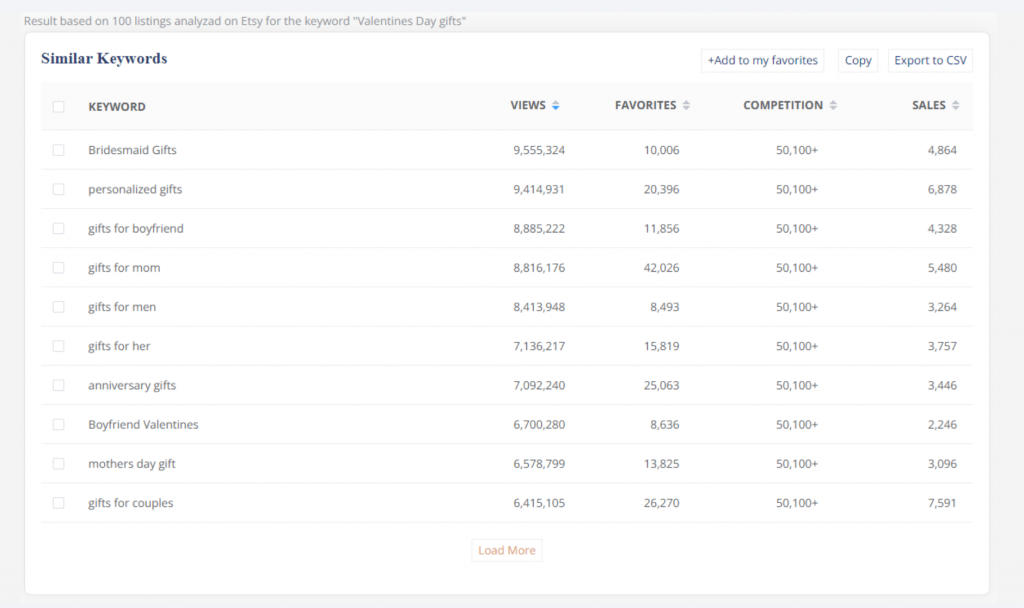The width and height of the screenshot is (1024, 608).
Task: Check the Bridesmaid Gifts row checkbox
Action: click(x=58, y=150)
